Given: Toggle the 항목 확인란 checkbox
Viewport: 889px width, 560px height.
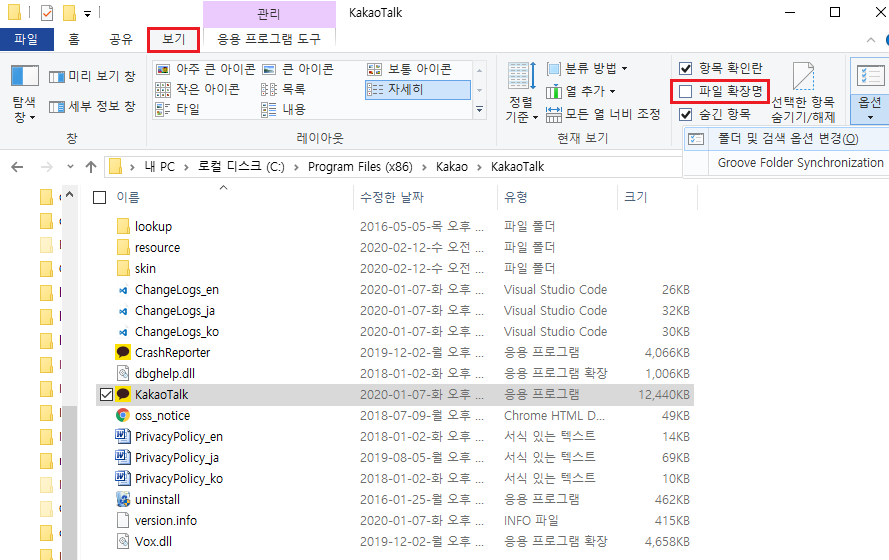Looking at the screenshot, I should coord(685,69).
